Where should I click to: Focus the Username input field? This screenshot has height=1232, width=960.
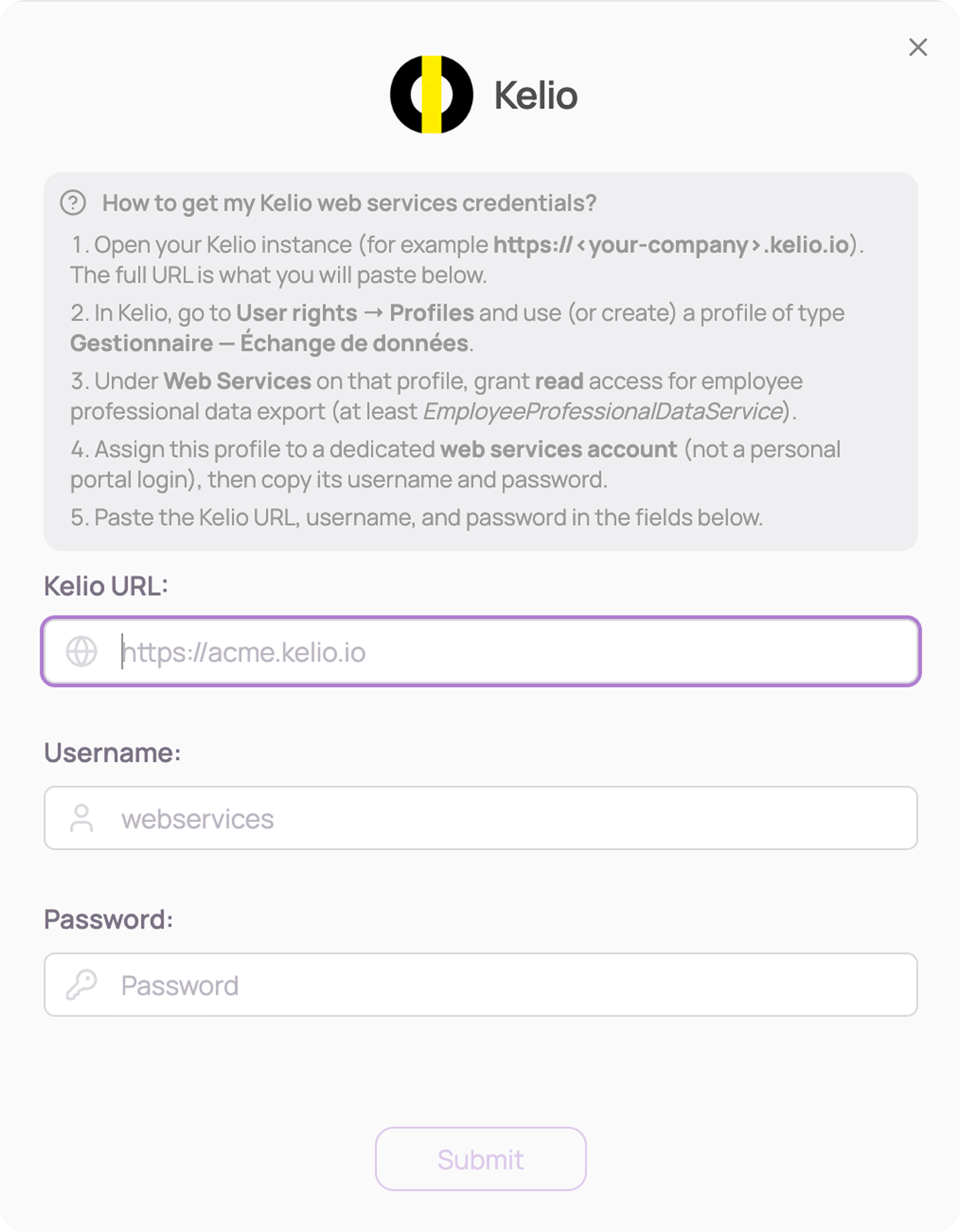(481, 818)
